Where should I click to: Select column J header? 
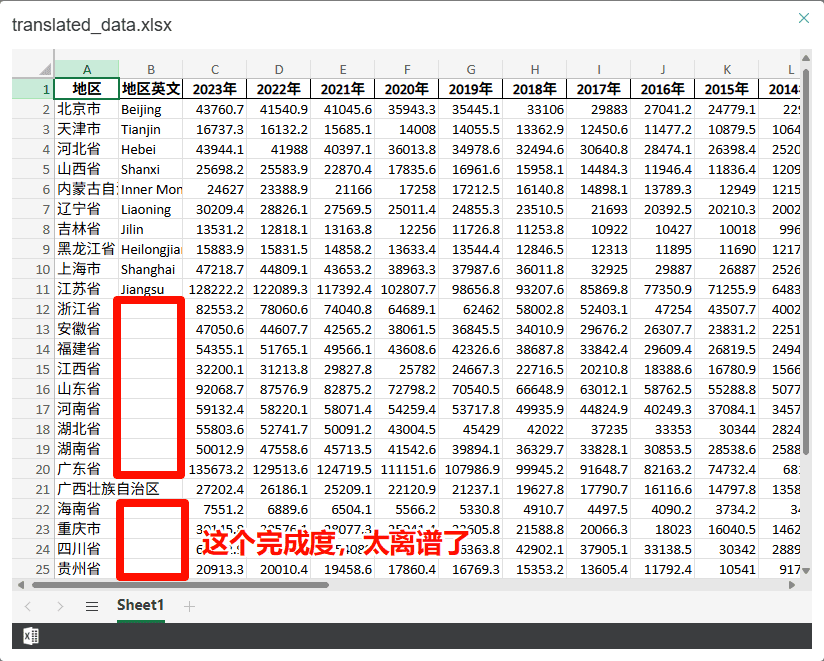point(663,69)
